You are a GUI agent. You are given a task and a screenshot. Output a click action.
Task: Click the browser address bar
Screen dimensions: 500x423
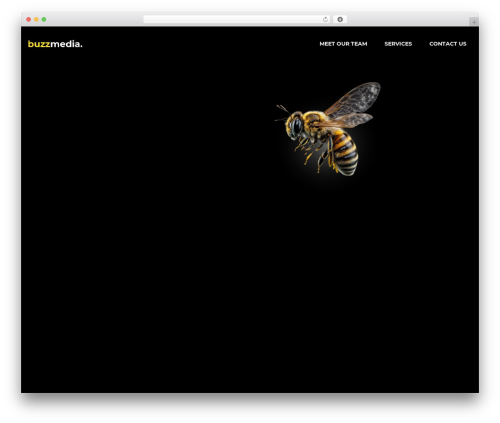[x=237, y=19]
